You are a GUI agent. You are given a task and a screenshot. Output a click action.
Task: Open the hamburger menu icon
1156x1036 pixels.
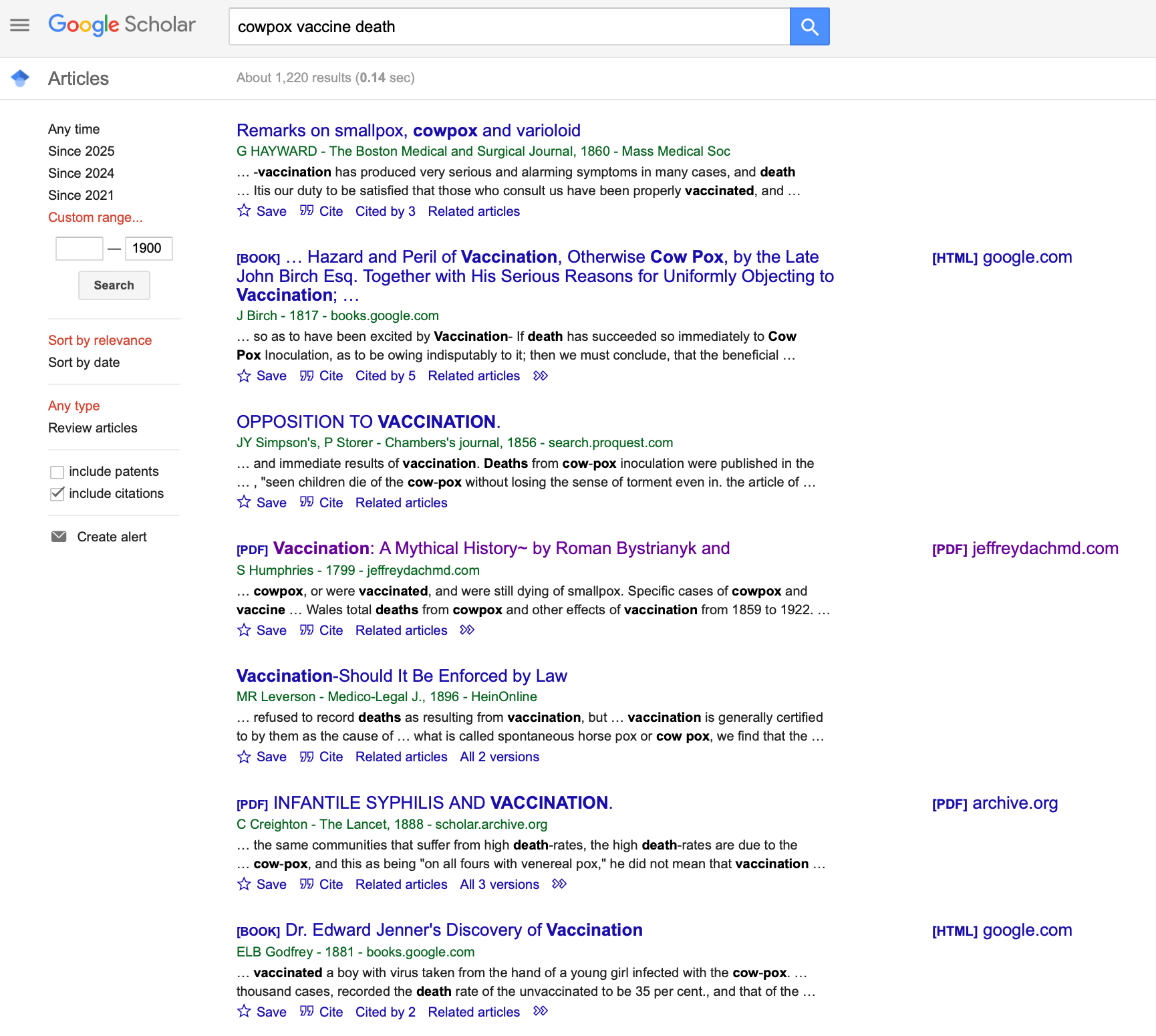[20, 25]
